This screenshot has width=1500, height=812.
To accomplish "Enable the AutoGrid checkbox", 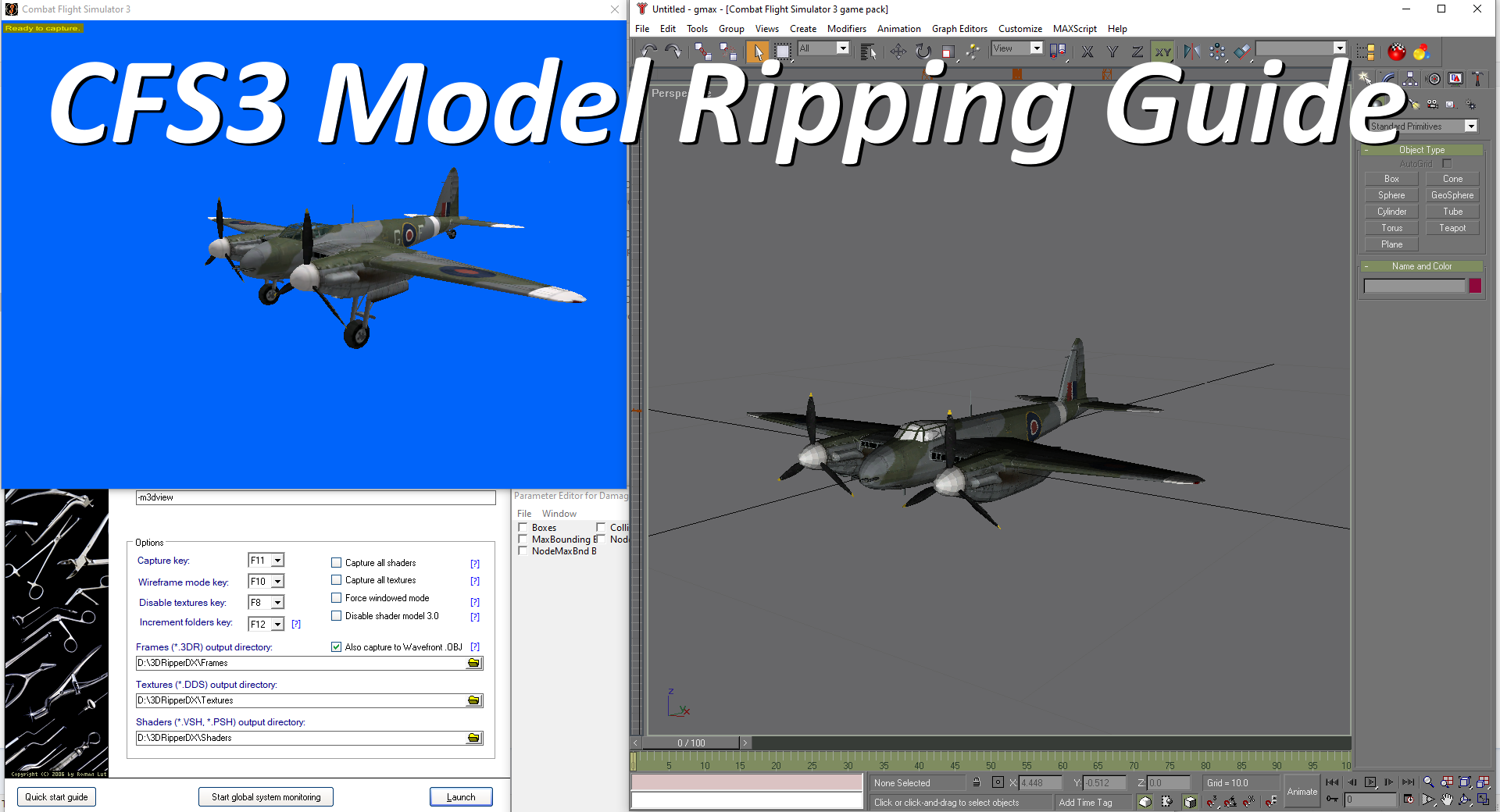I will pyautogui.click(x=1447, y=163).
